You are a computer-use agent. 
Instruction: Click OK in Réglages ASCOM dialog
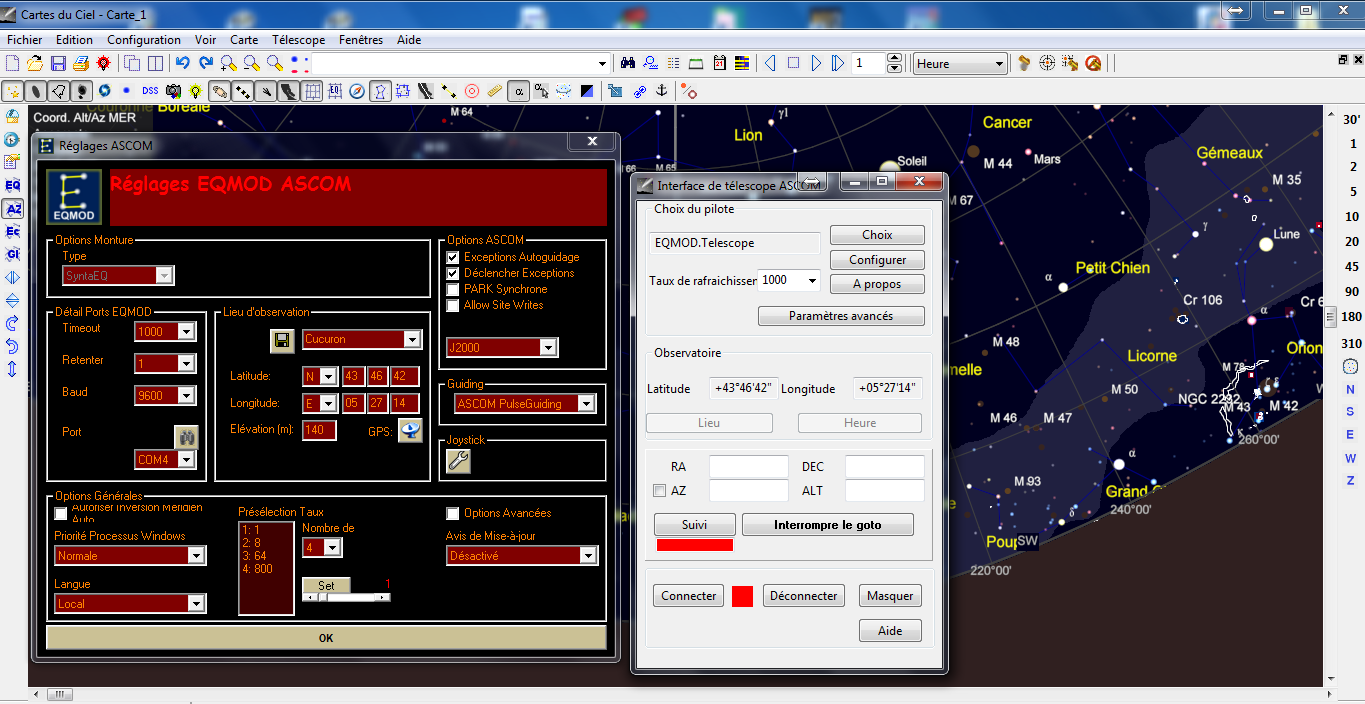pyautogui.click(x=326, y=638)
